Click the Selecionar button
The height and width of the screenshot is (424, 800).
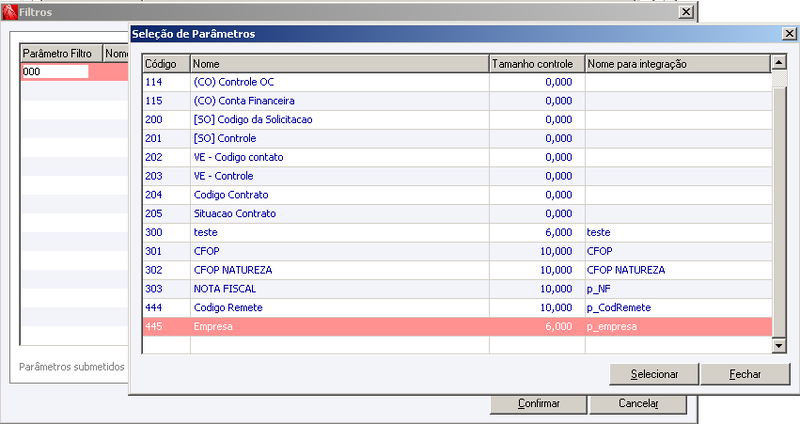(x=654, y=374)
